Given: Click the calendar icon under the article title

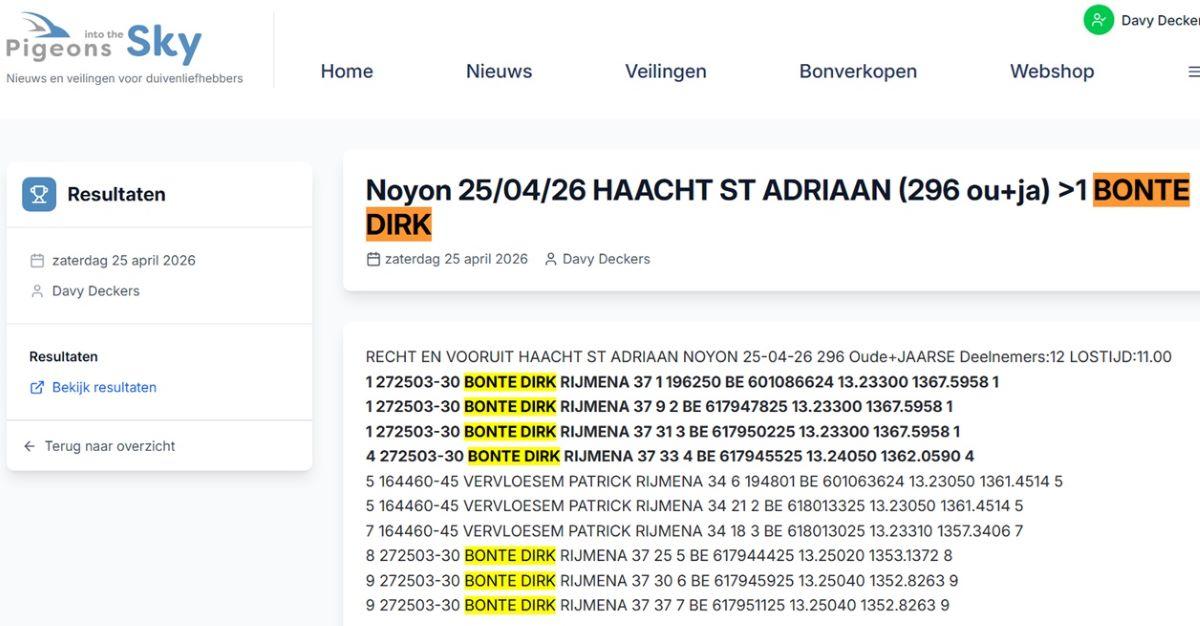Looking at the screenshot, I should pos(373,259).
